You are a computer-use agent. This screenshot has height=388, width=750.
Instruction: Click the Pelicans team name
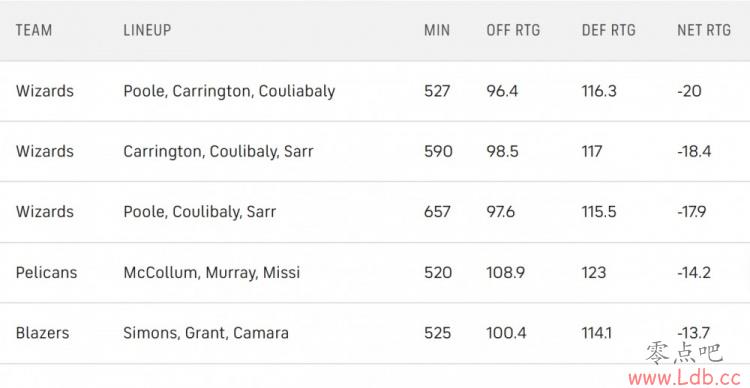point(46,273)
